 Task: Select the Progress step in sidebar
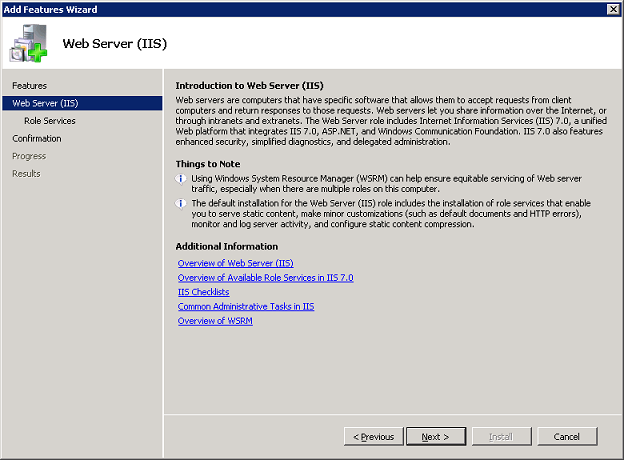(29, 156)
